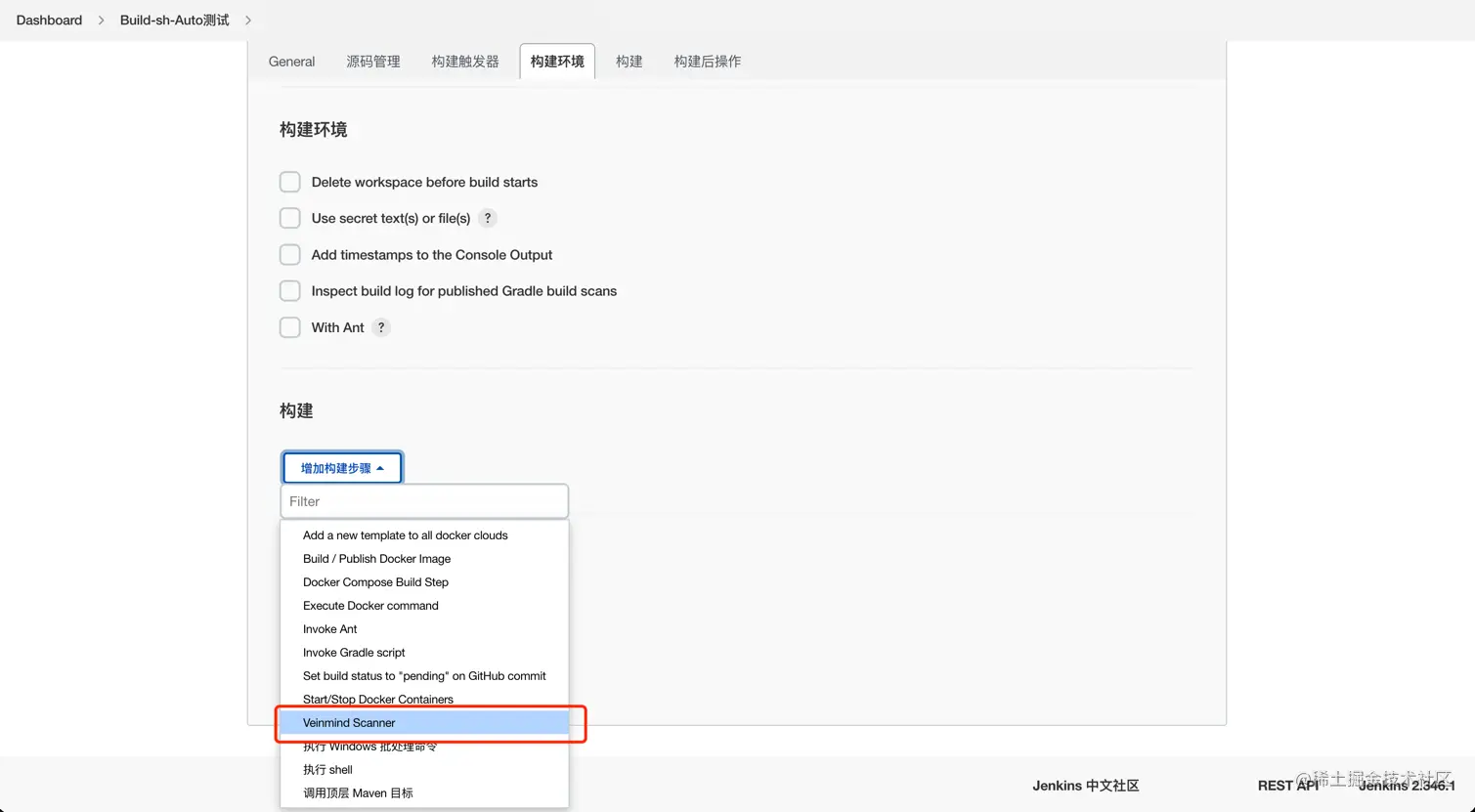Open the 源码管理 tab
The width and height of the screenshot is (1475, 812).
(x=373, y=62)
